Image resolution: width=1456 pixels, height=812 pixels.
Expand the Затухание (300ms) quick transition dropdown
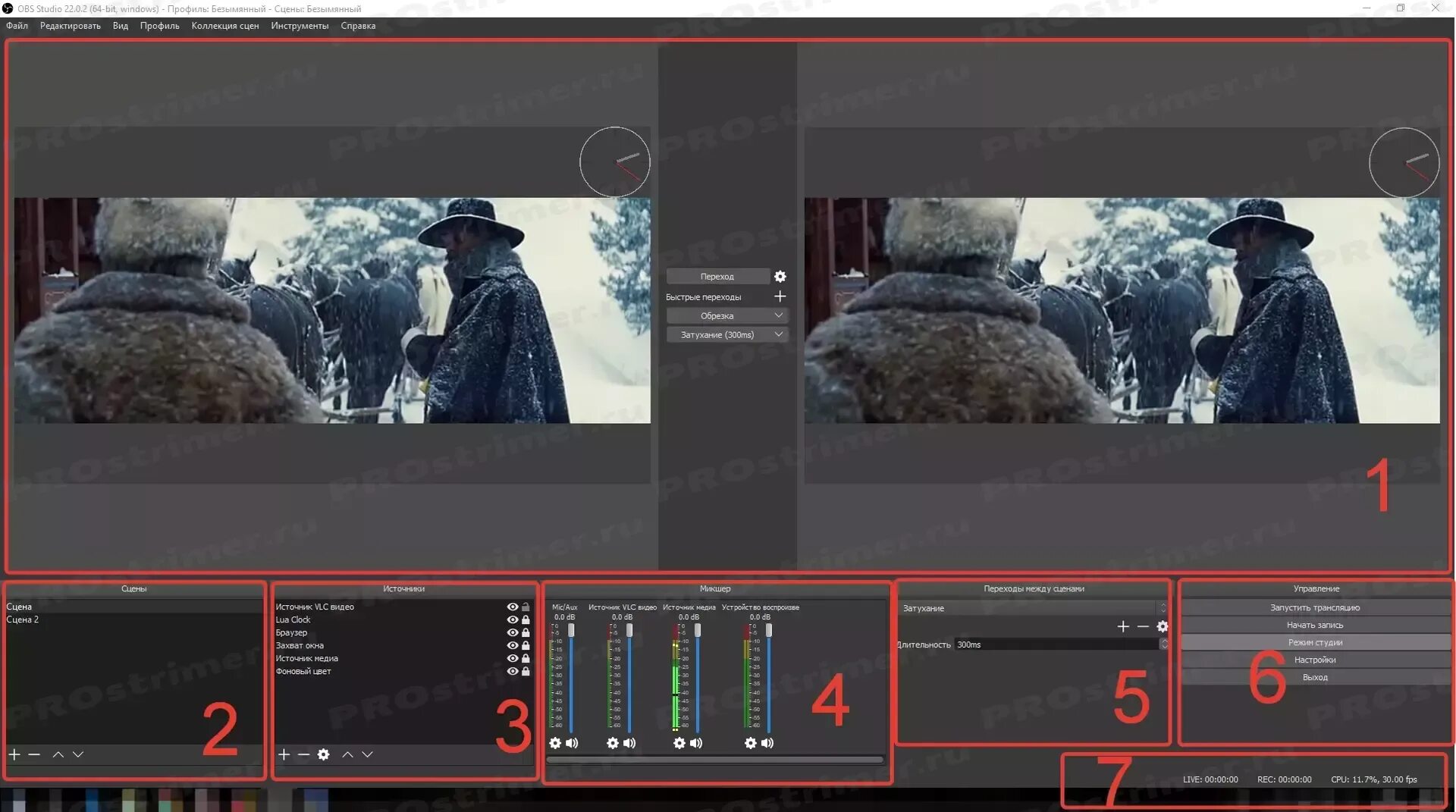click(779, 334)
